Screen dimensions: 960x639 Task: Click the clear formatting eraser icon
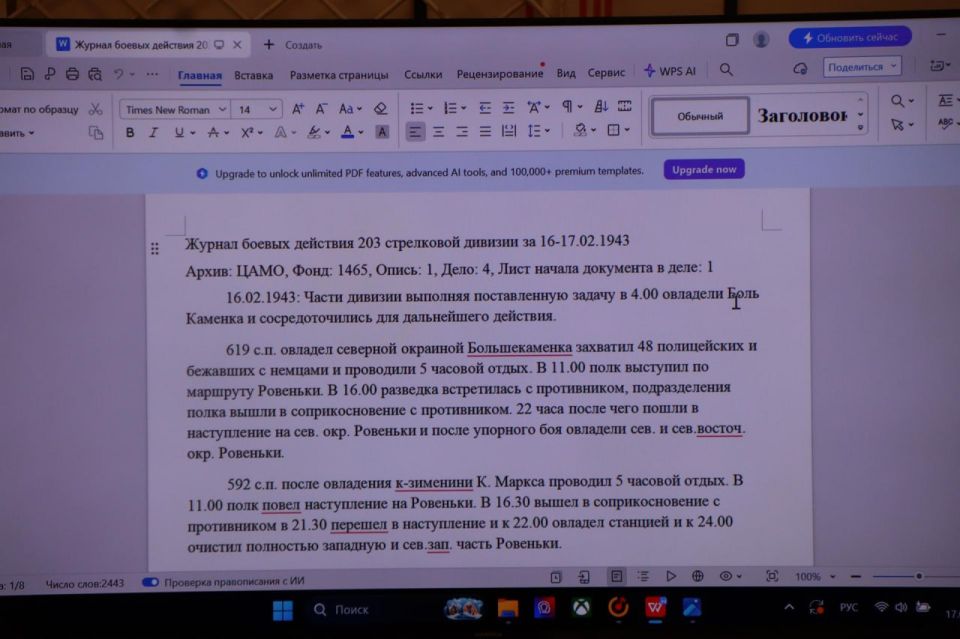click(x=380, y=108)
